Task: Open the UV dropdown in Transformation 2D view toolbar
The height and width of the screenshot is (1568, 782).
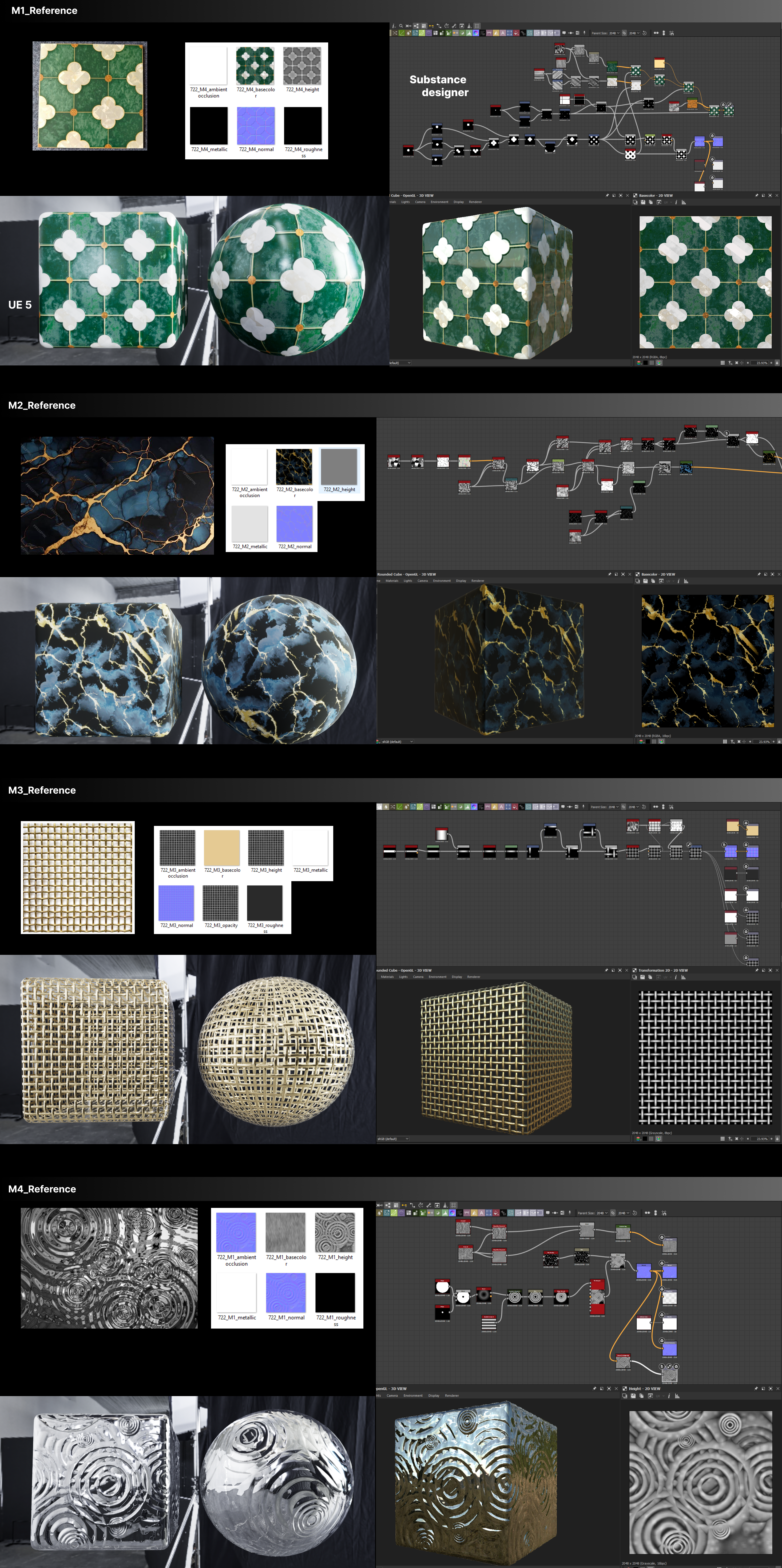Action: pos(668,977)
